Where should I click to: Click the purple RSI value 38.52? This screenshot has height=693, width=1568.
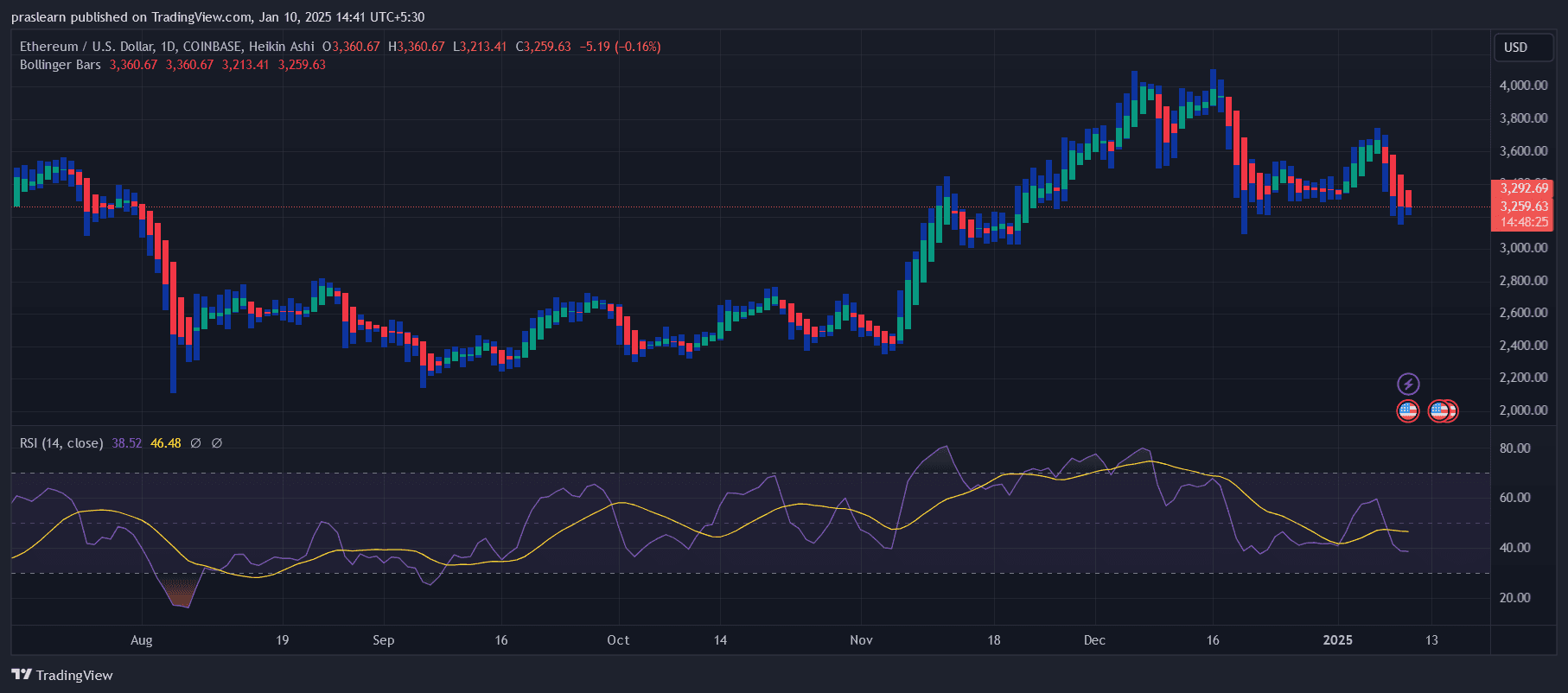pos(126,443)
